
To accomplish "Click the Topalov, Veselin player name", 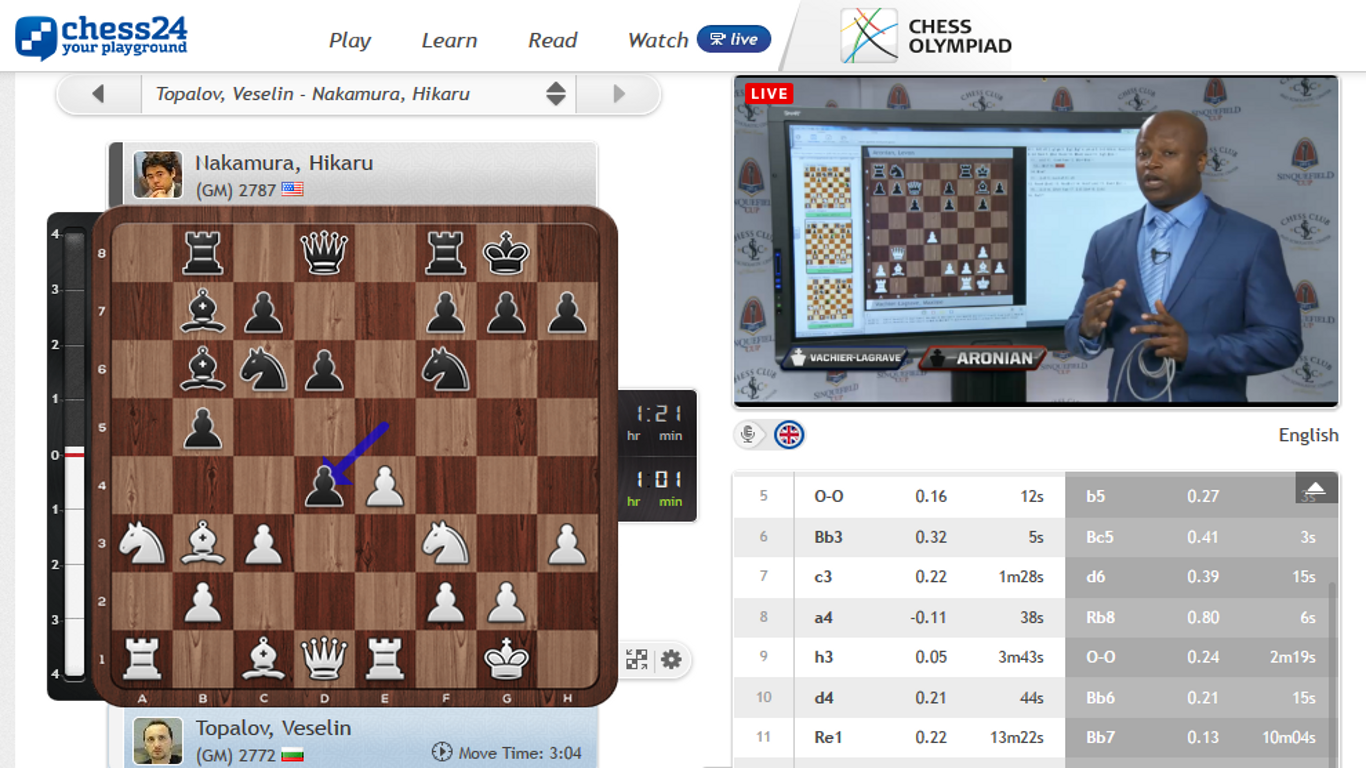I will 273,728.
